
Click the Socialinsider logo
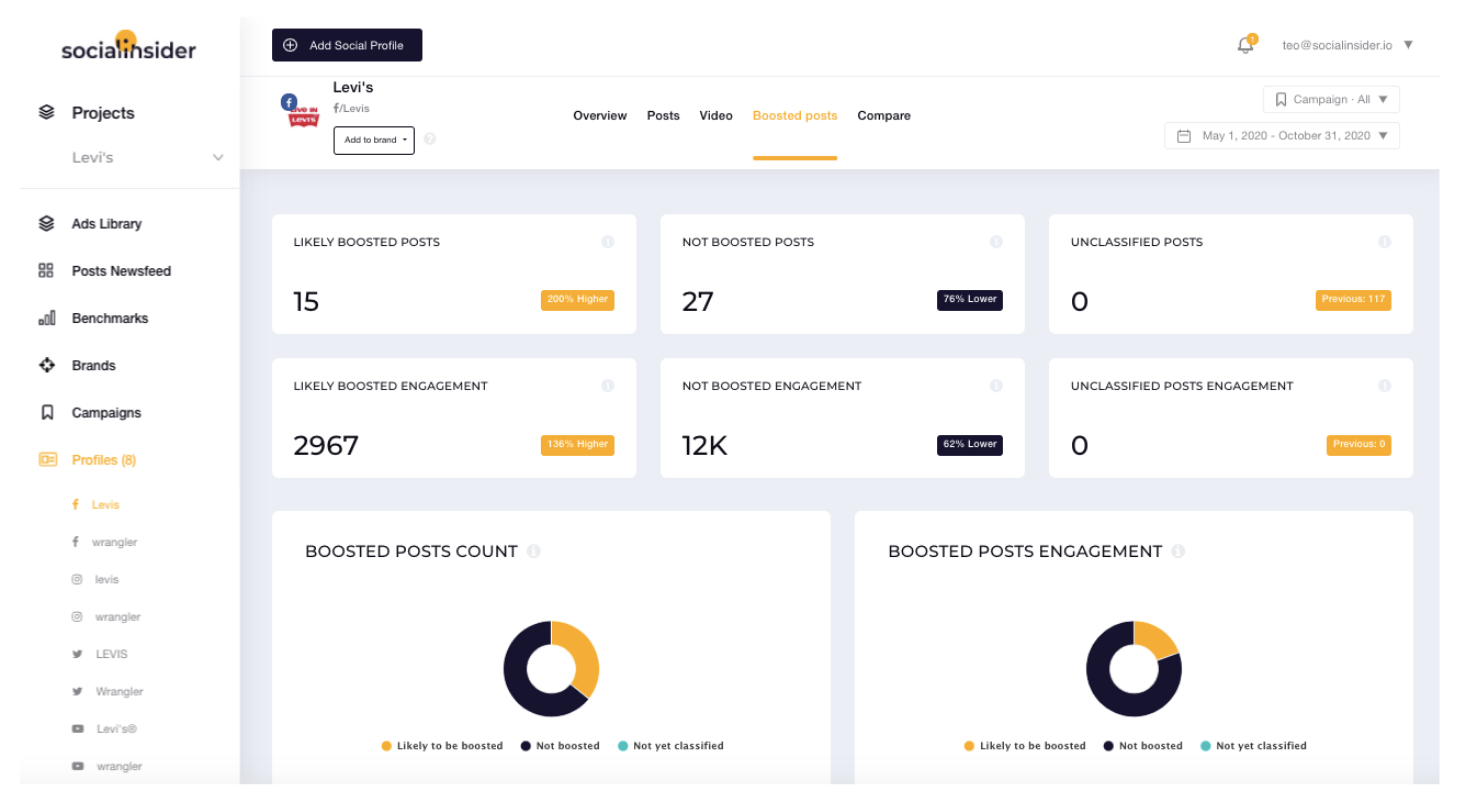[128, 46]
